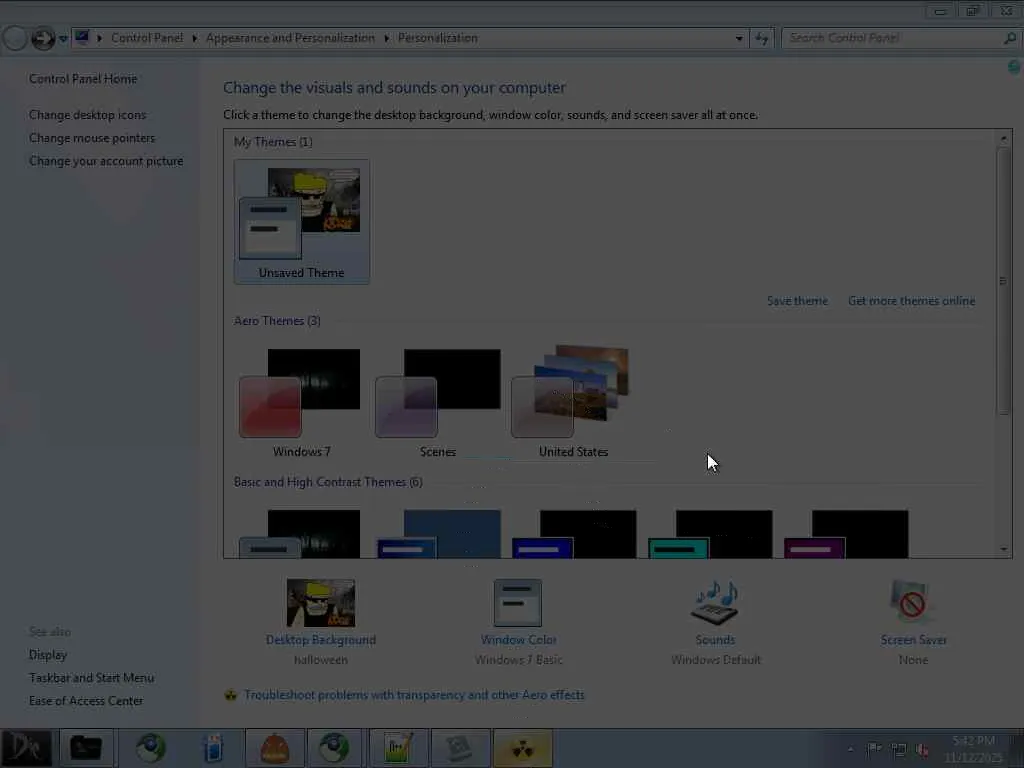Image resolution: width=1024 pixels, height=768 pixels.
Task: Click the highlighted radiation-symbol taskbar icon
Action: pos(523,748)
